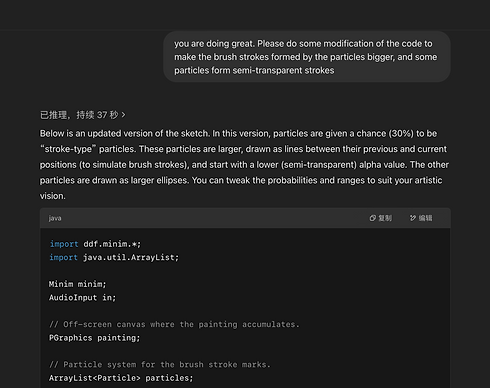Image resolution: width=490 pixels, height=388 pixels.
Task: Click the stroke-type quoted text in response
Action: click(x=68, y=149)
